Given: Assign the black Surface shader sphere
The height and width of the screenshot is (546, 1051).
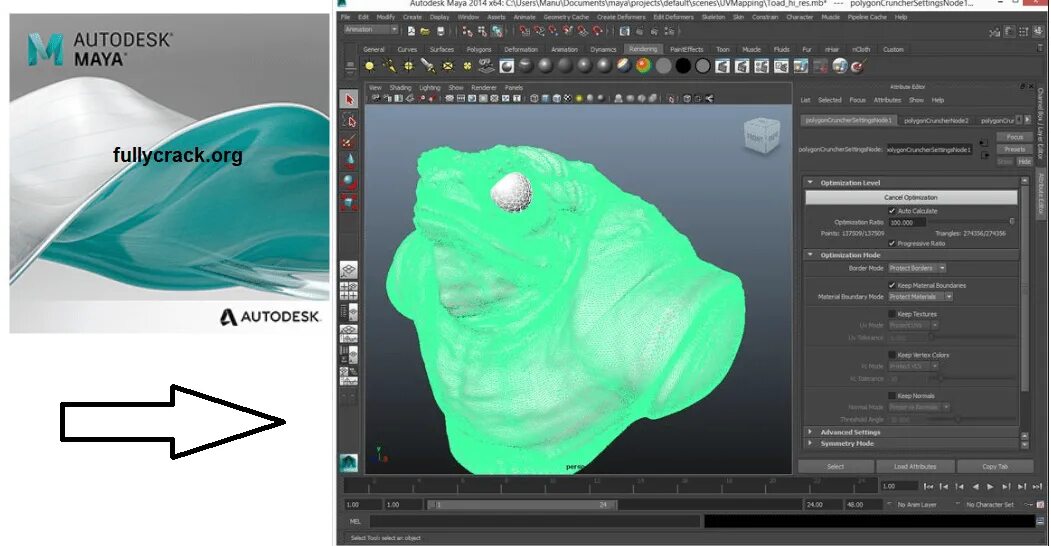Looking at the screenshot, I should coord(683,66).
